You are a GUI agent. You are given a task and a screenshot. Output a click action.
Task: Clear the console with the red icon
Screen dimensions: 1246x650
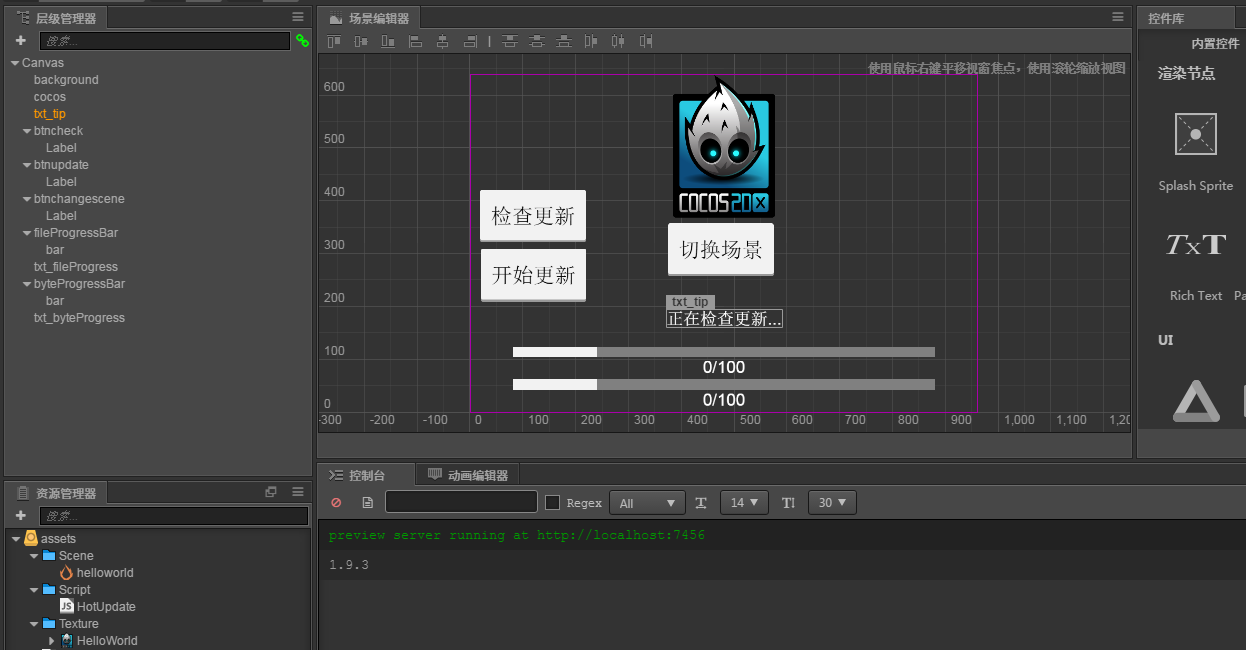tap(336, 502)
